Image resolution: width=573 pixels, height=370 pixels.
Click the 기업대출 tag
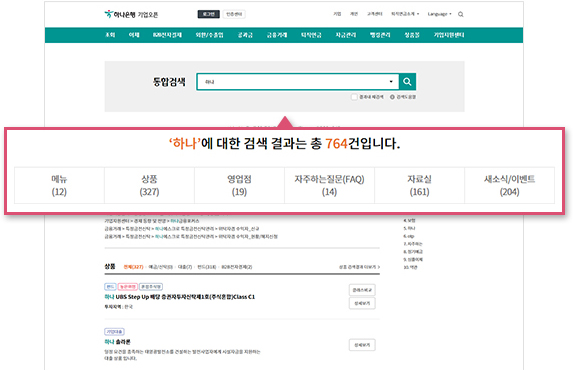coord(114,332)
